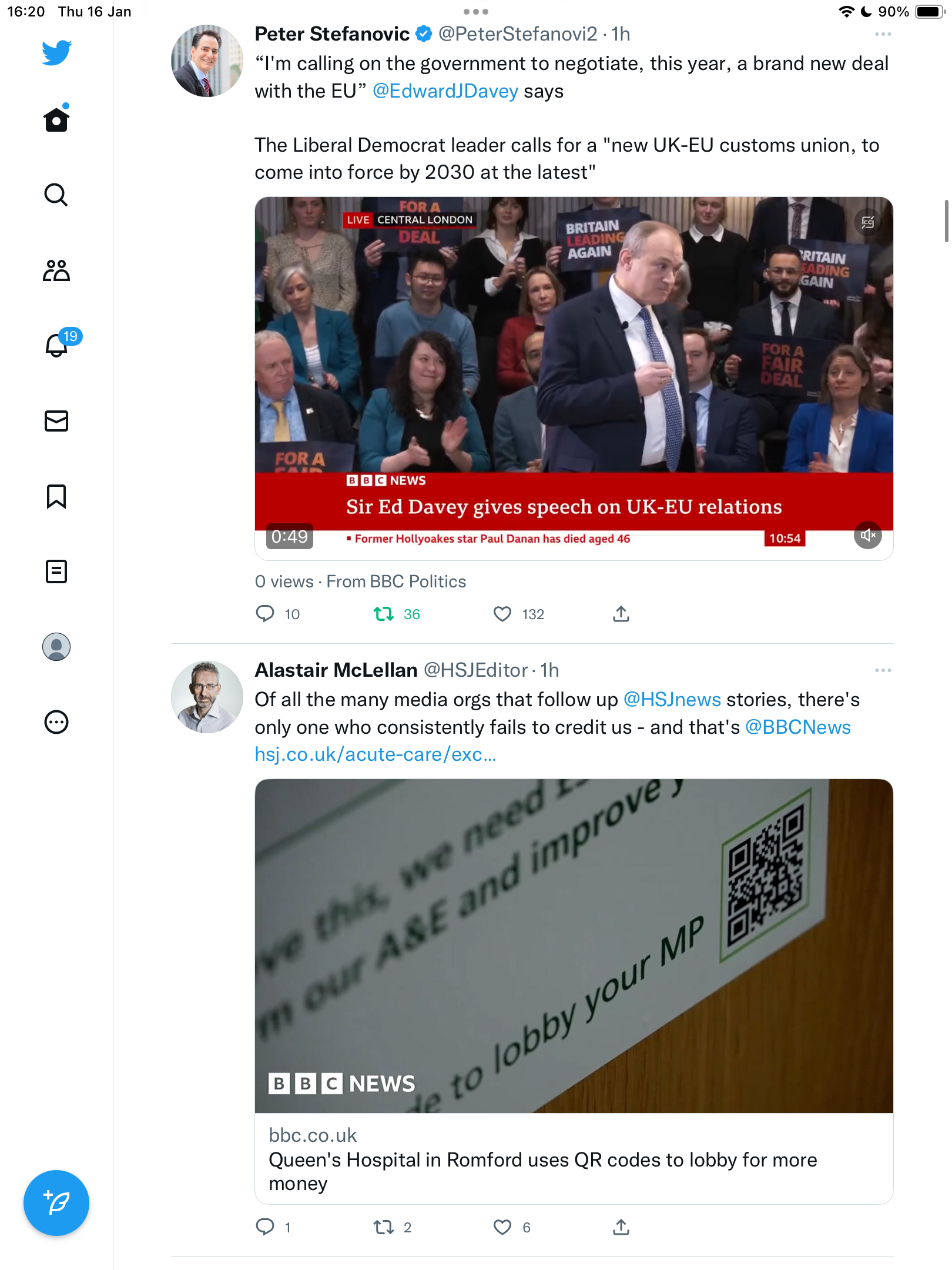Image resolution: width=952 pixels, height=1270 pixels.
Task: Open the Profile avatar icon in sidebar
Action: (x=56, y=647)
